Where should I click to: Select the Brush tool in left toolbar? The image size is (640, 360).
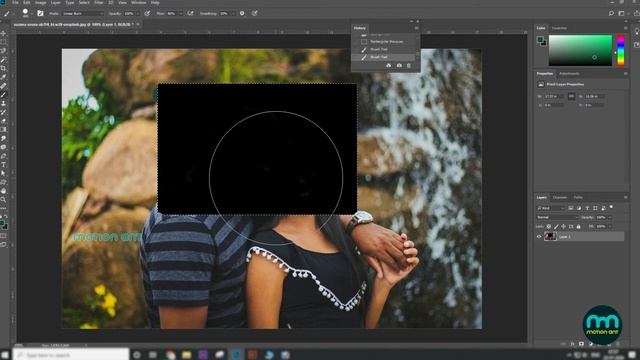point(3,95)
